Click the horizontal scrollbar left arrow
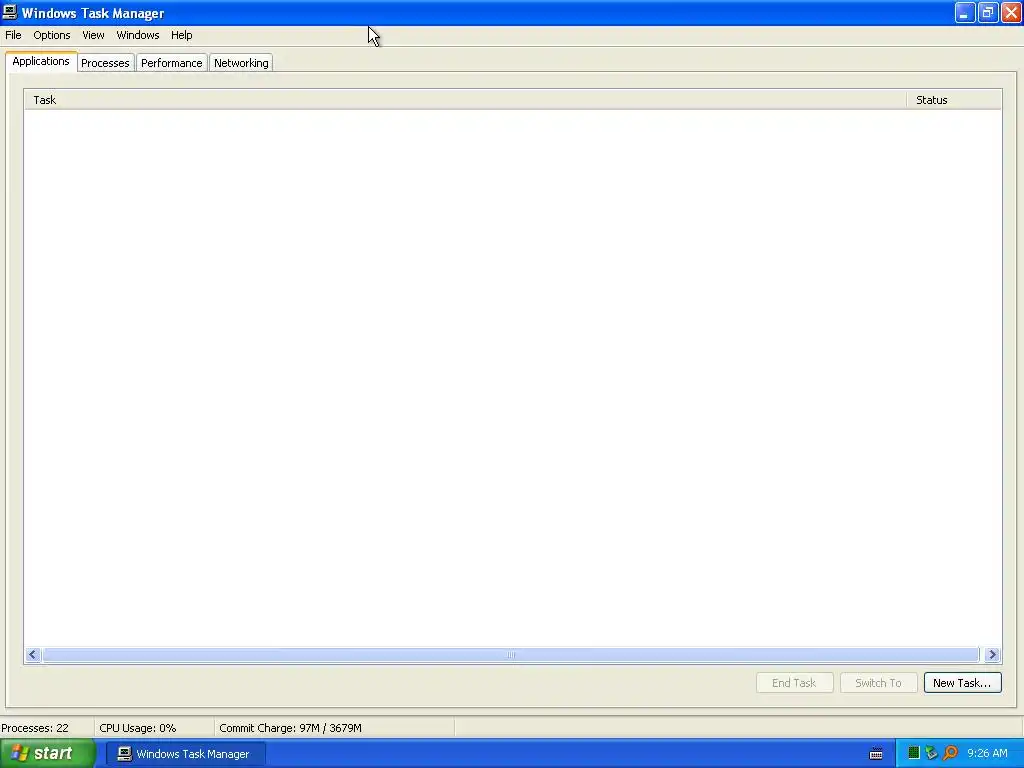 33,654
